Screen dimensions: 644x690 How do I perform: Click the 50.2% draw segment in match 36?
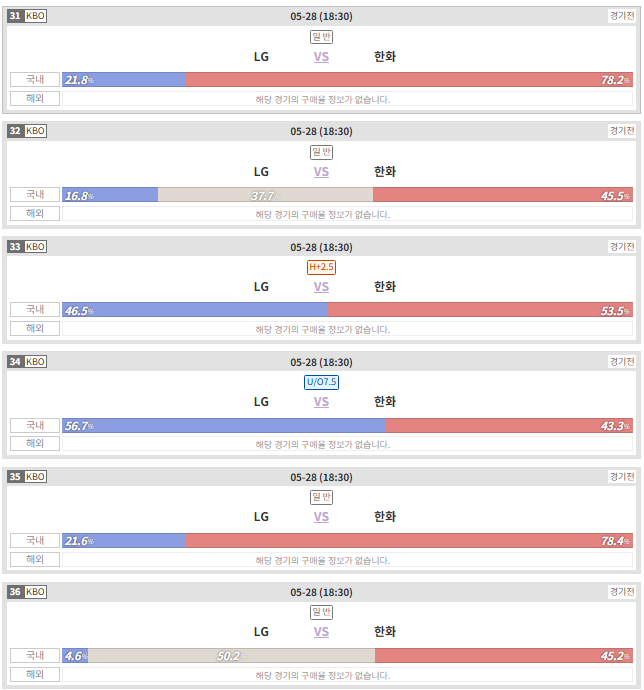click(232, 656)
